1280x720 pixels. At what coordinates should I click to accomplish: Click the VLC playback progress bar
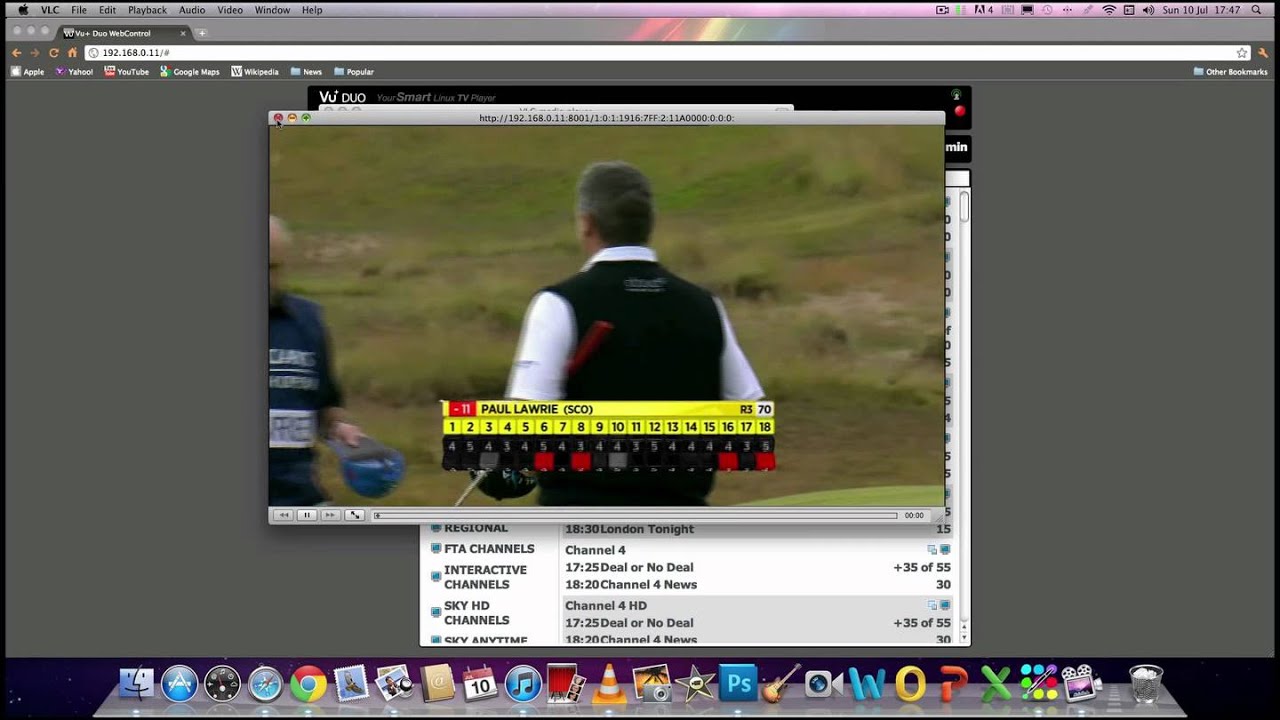pos(635,516)
